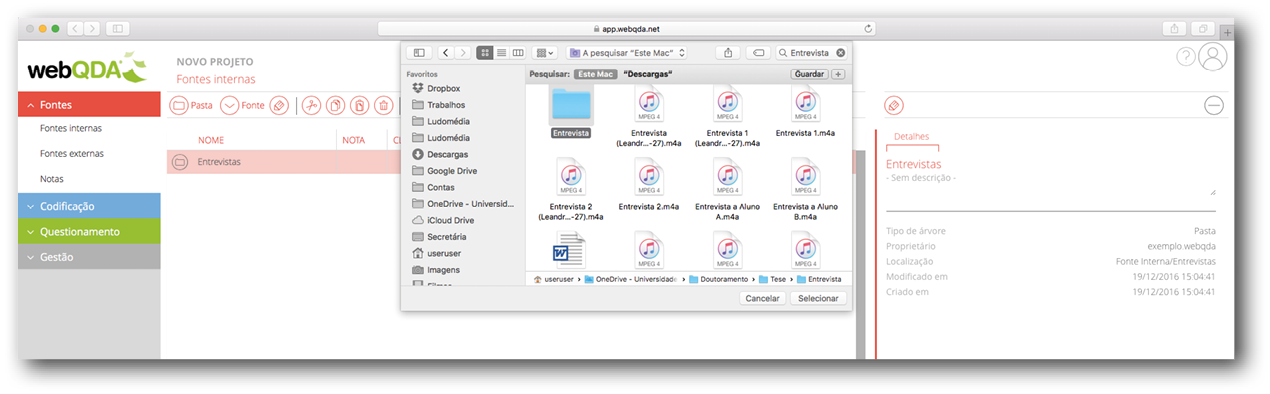Open Fontes internas in sidebar
Image resolution: width=1270 pixels, height=394 pixels.
pyautogui.click(x=71, y=128)
